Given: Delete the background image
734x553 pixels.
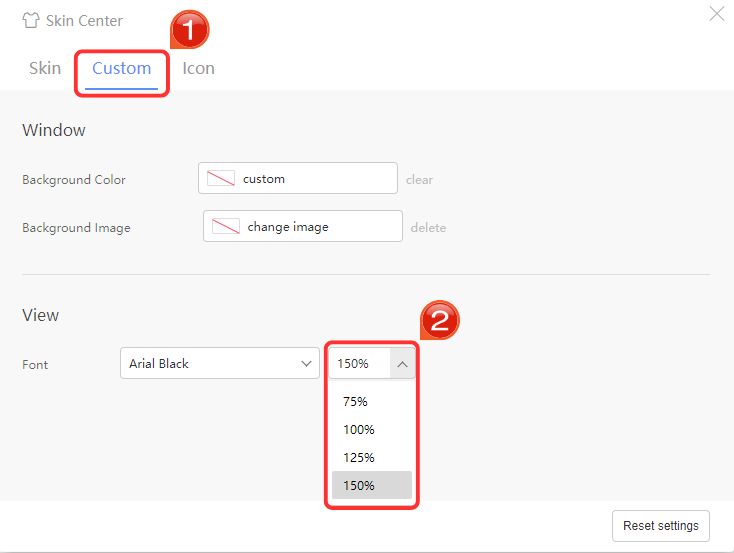Looking at the screenshot, I should point(428,228).
